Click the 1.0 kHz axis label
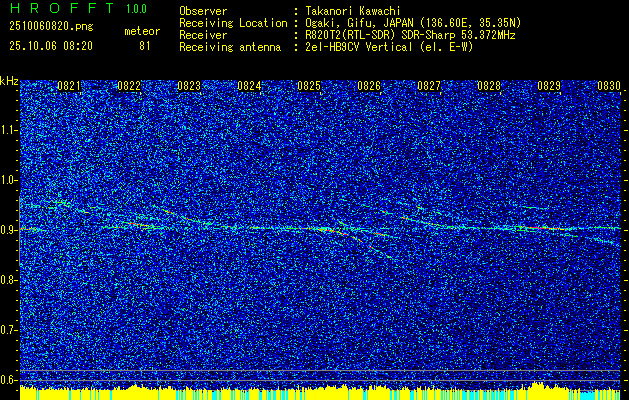The image size is (629, 400). click(9, 180)
